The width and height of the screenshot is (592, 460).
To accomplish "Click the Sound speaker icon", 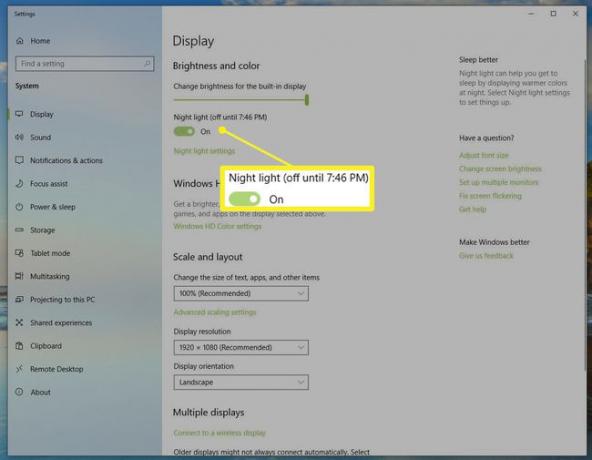I will (19, 137).
